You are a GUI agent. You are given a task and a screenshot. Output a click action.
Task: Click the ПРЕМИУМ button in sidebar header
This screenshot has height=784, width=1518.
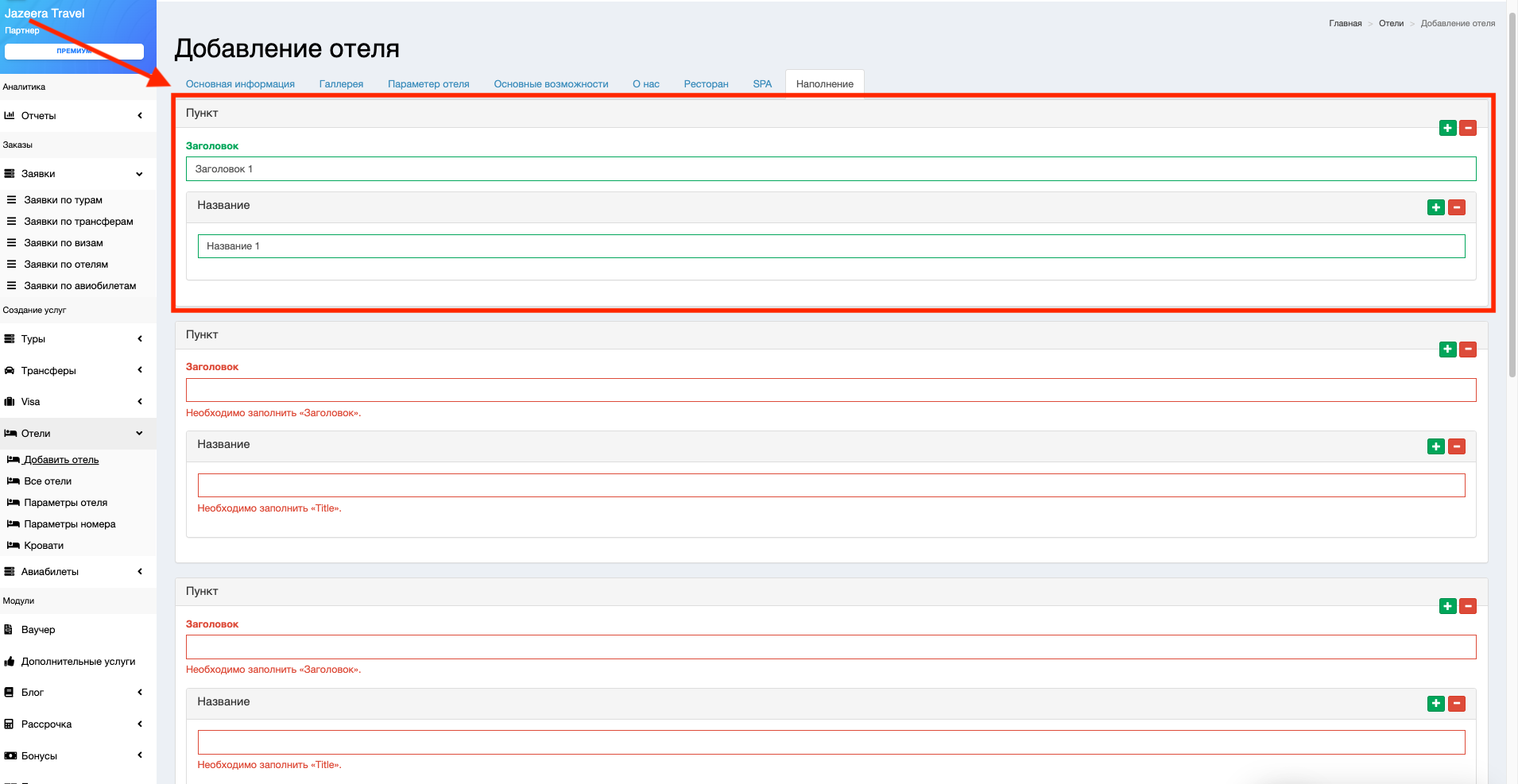(x=74, y=51)
